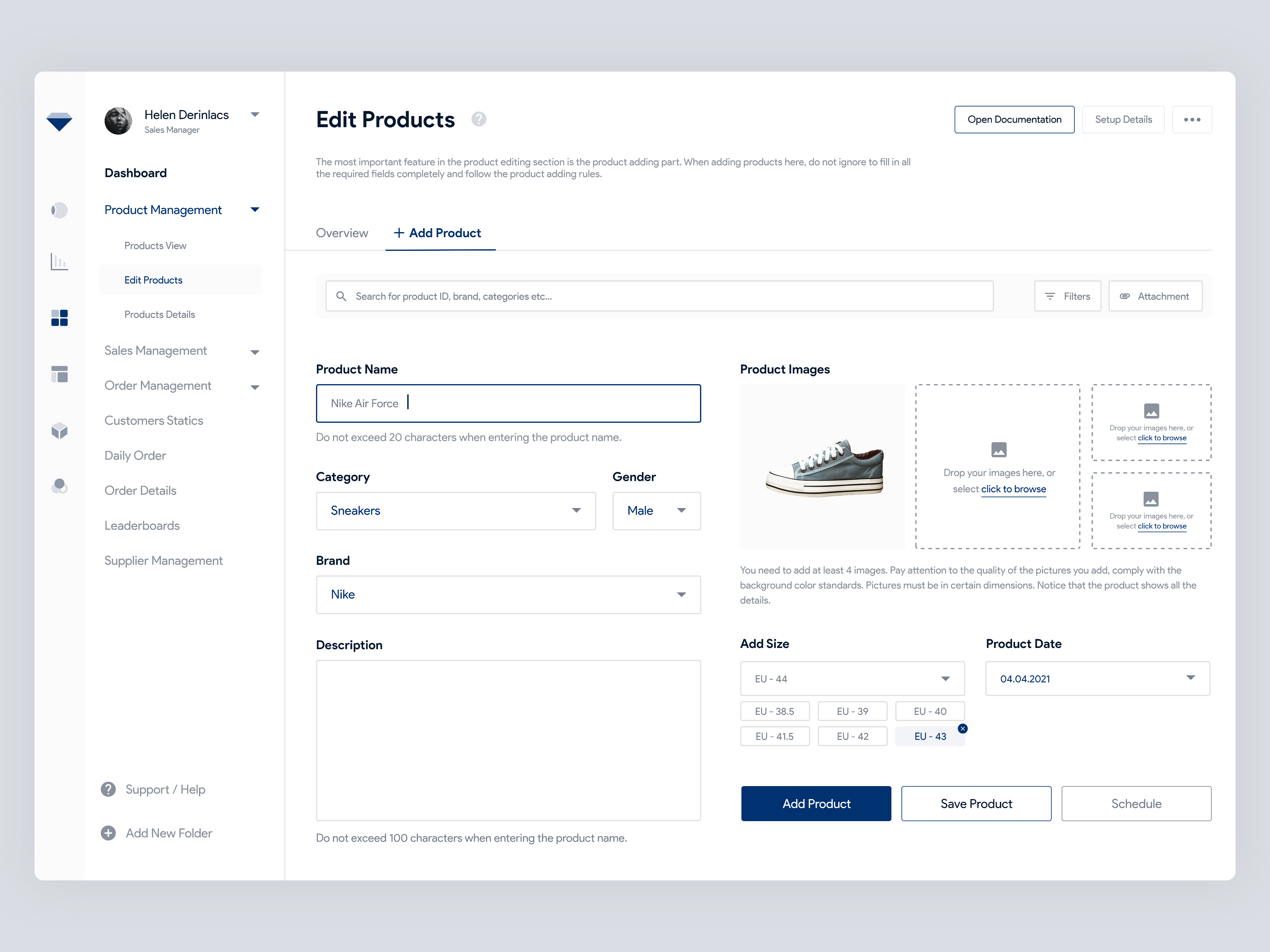Viewport: 1270px width, 952px height.
Task: Click the Support / Help question icon
Action: 108,790
